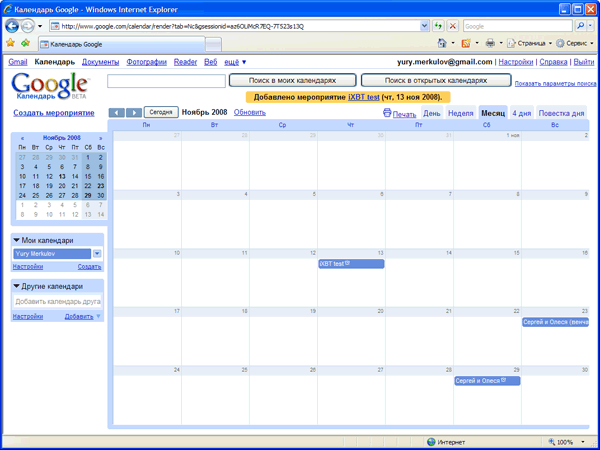This screenshot has height=450, width=600.
Task: Select the Календарь Google browser tab
Action: (122, 44)
